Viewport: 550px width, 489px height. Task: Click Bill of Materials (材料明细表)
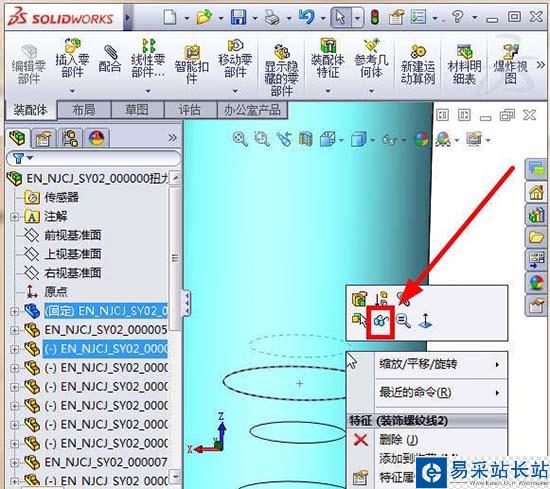464,64
